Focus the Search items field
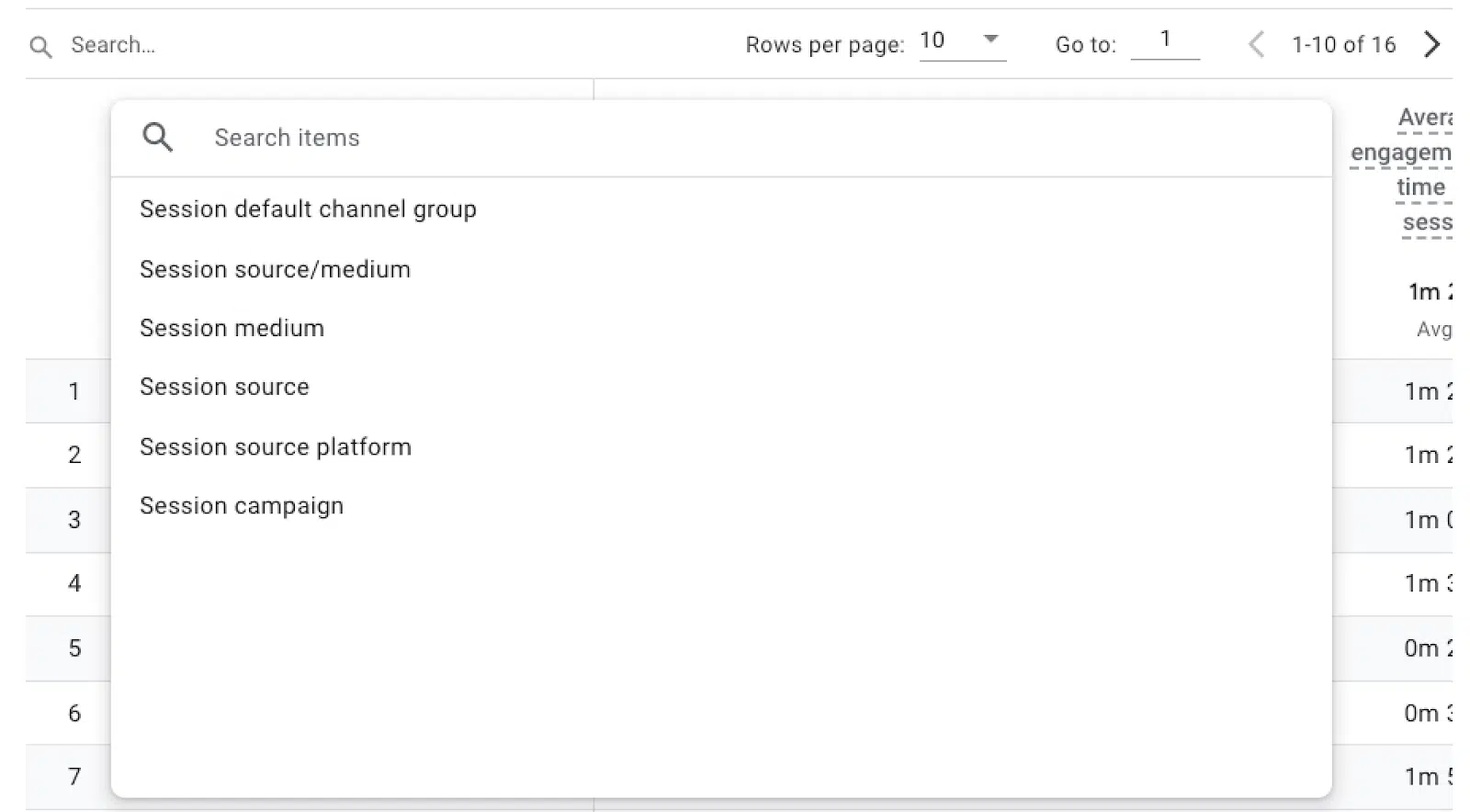The width and height of the screenshot is (1470, 812). tap(735, 138)
